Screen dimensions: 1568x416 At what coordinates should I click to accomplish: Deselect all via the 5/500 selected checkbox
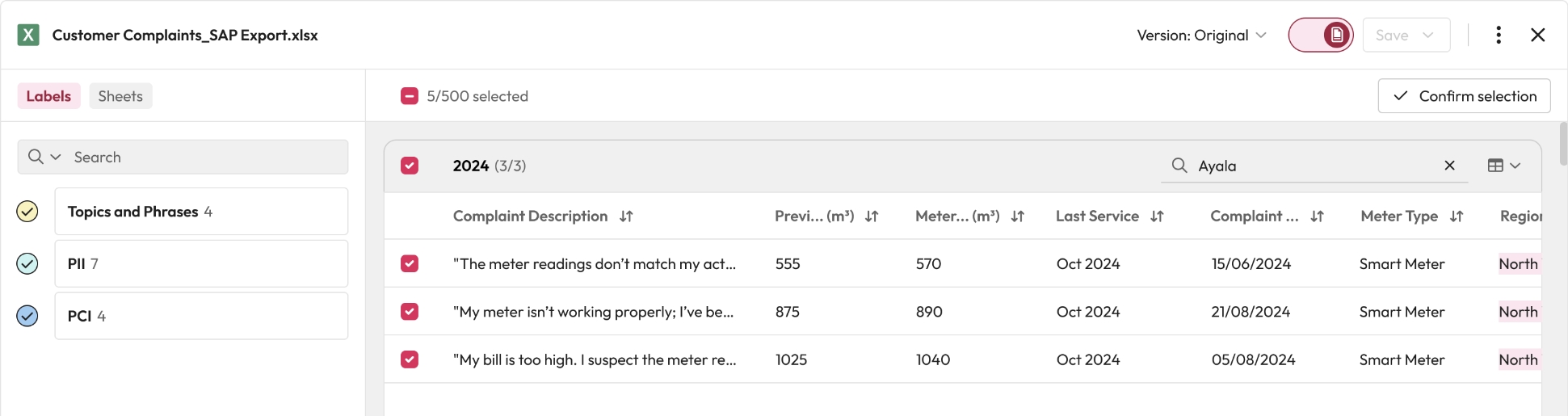click(410, 96)
